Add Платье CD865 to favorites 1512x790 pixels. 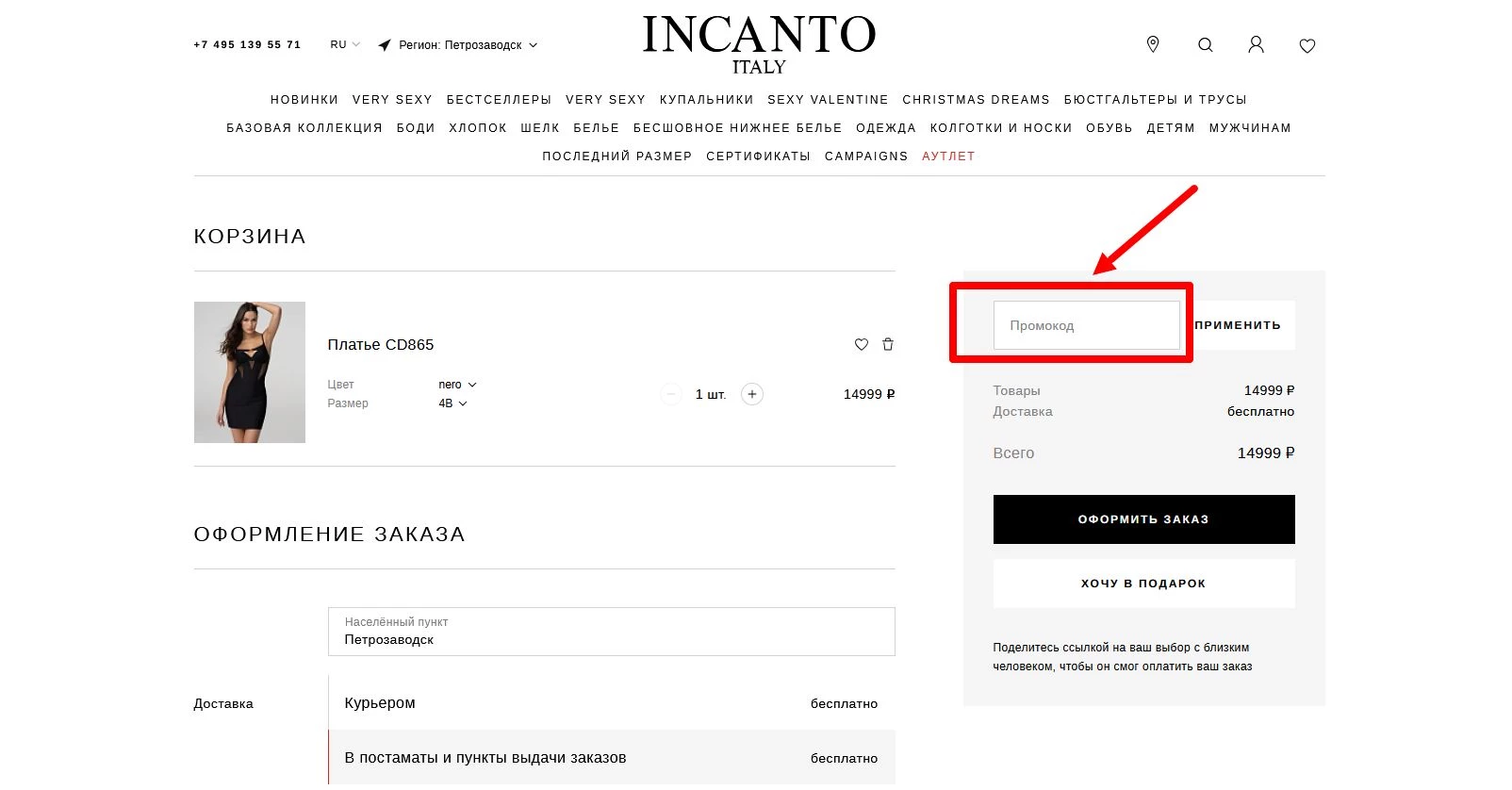[861, 345]
